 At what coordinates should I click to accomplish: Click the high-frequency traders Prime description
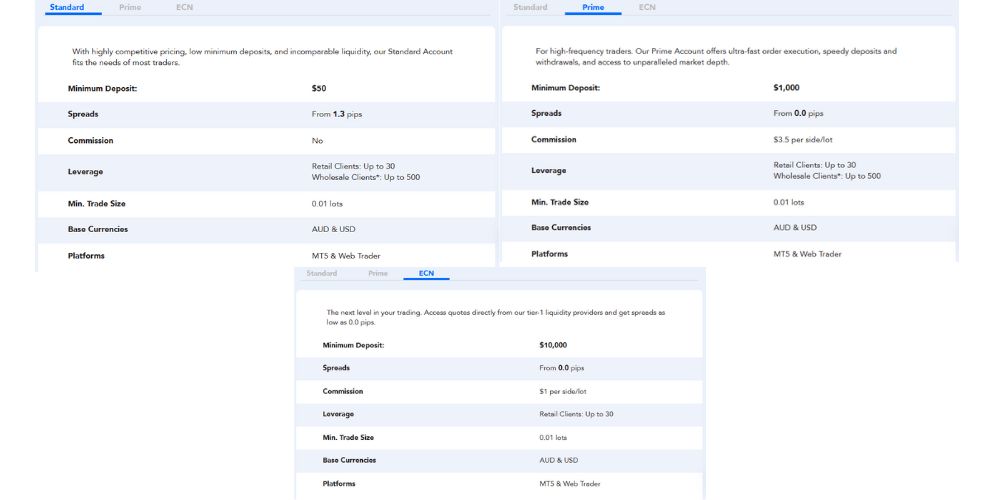[x=716, y=56]
